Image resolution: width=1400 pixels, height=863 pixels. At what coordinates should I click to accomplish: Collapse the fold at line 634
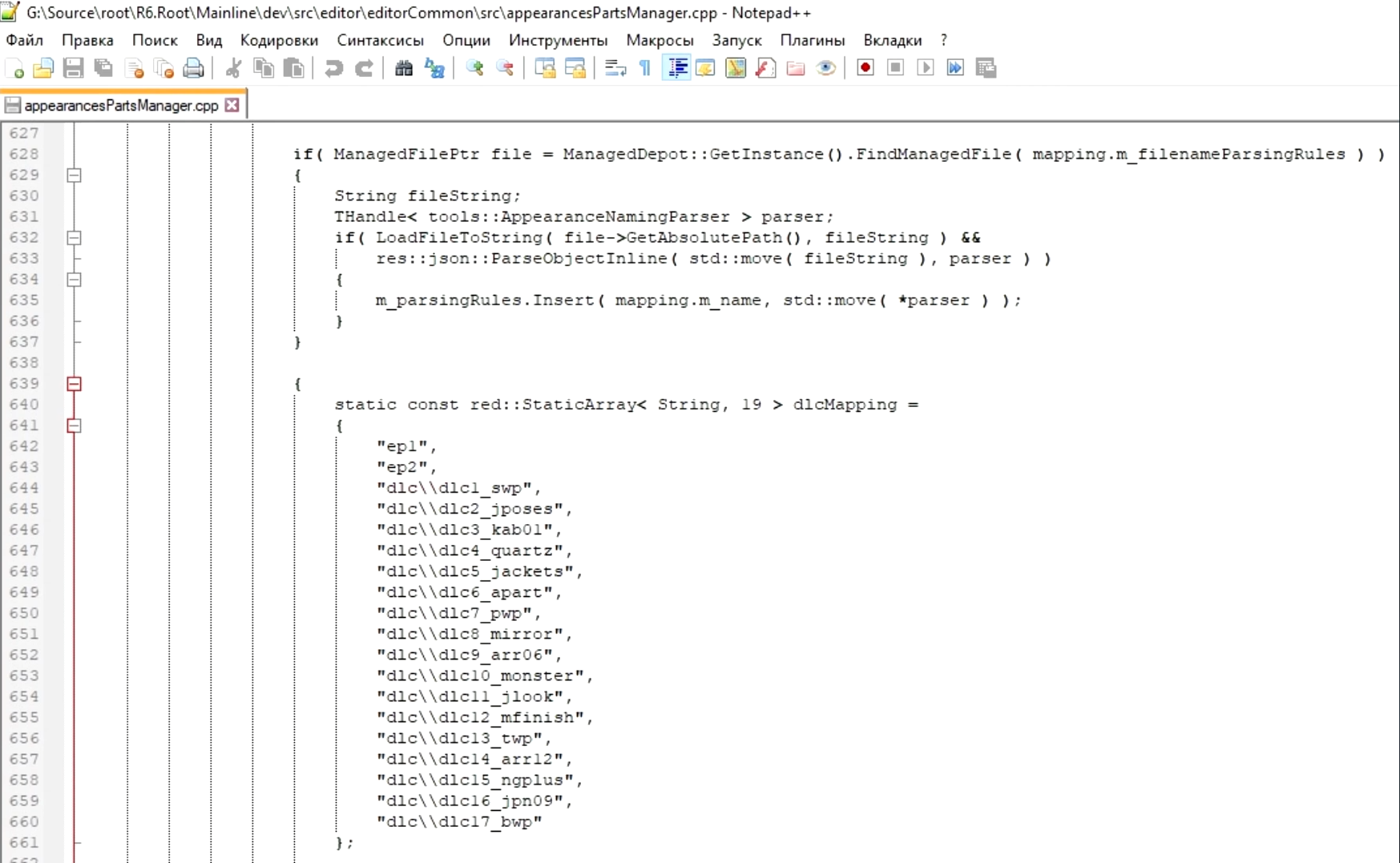pos(74,279)
